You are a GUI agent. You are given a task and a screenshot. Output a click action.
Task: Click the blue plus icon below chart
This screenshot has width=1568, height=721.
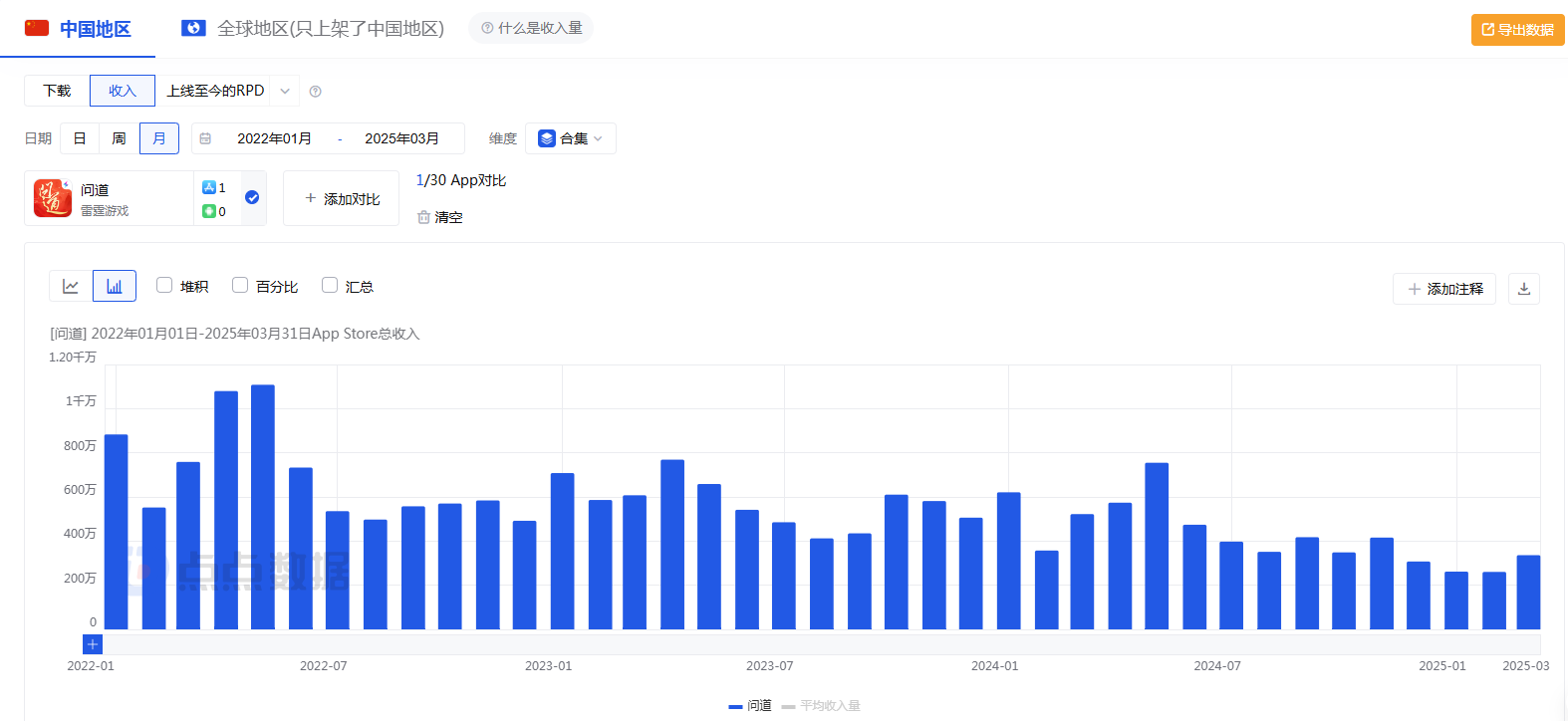pos(93,644)
